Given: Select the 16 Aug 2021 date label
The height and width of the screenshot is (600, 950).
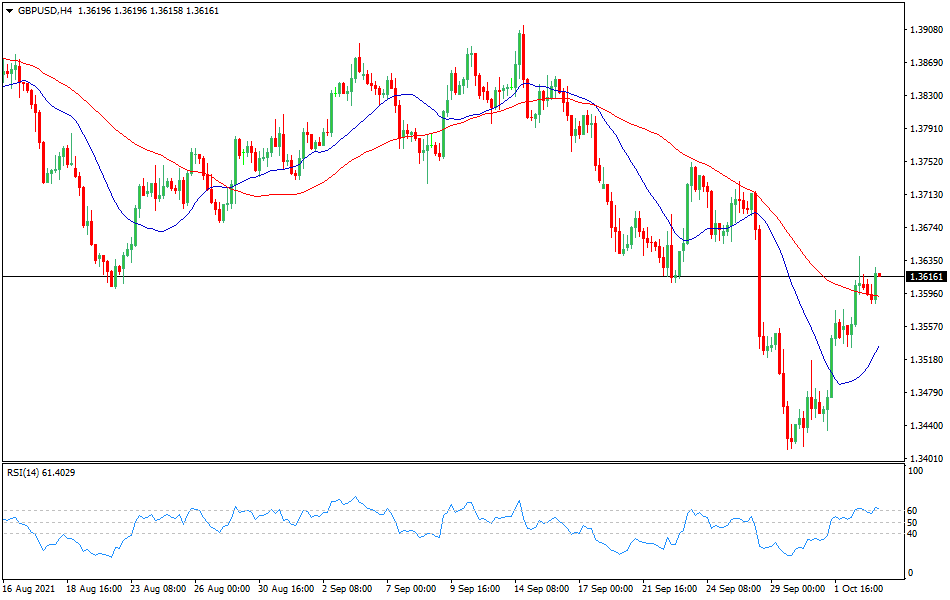Looking at the screenshot, I should click(x=31, y=589).
